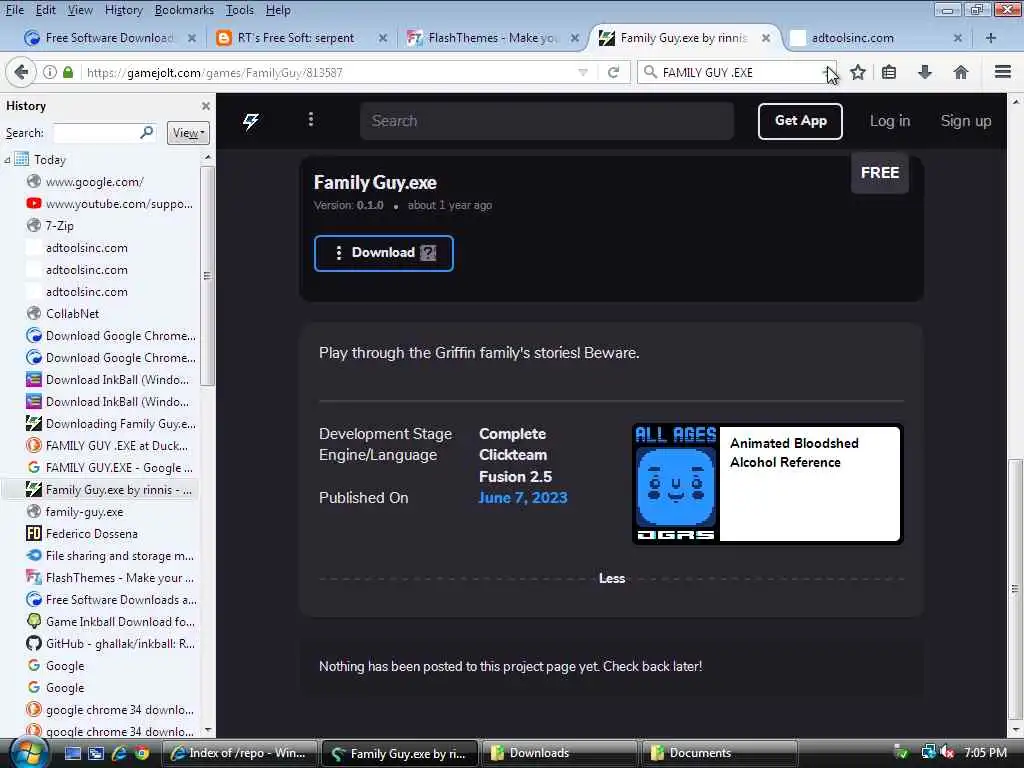Open the site identity info icon
Viewport: 1024px width, 768px height.
tap(50, 72)
